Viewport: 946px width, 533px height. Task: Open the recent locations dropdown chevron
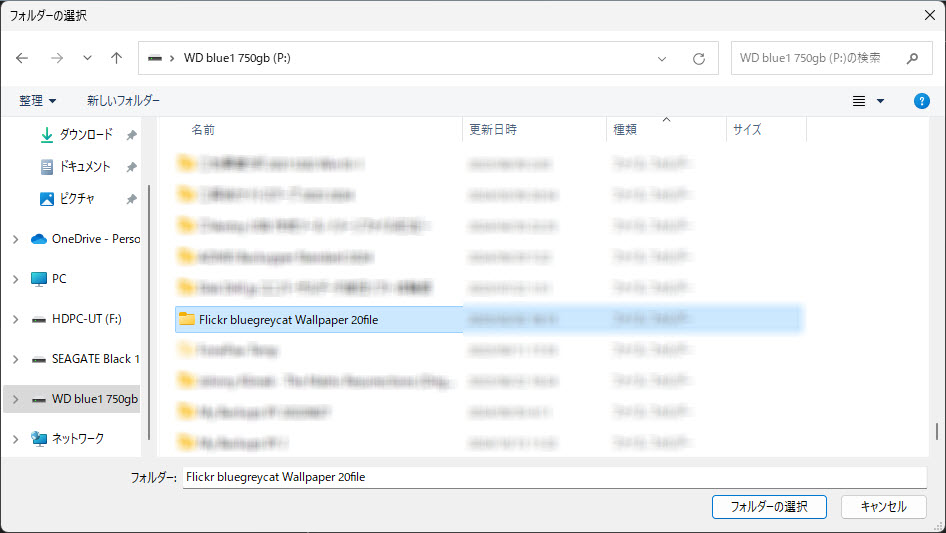tap(87, 58)
